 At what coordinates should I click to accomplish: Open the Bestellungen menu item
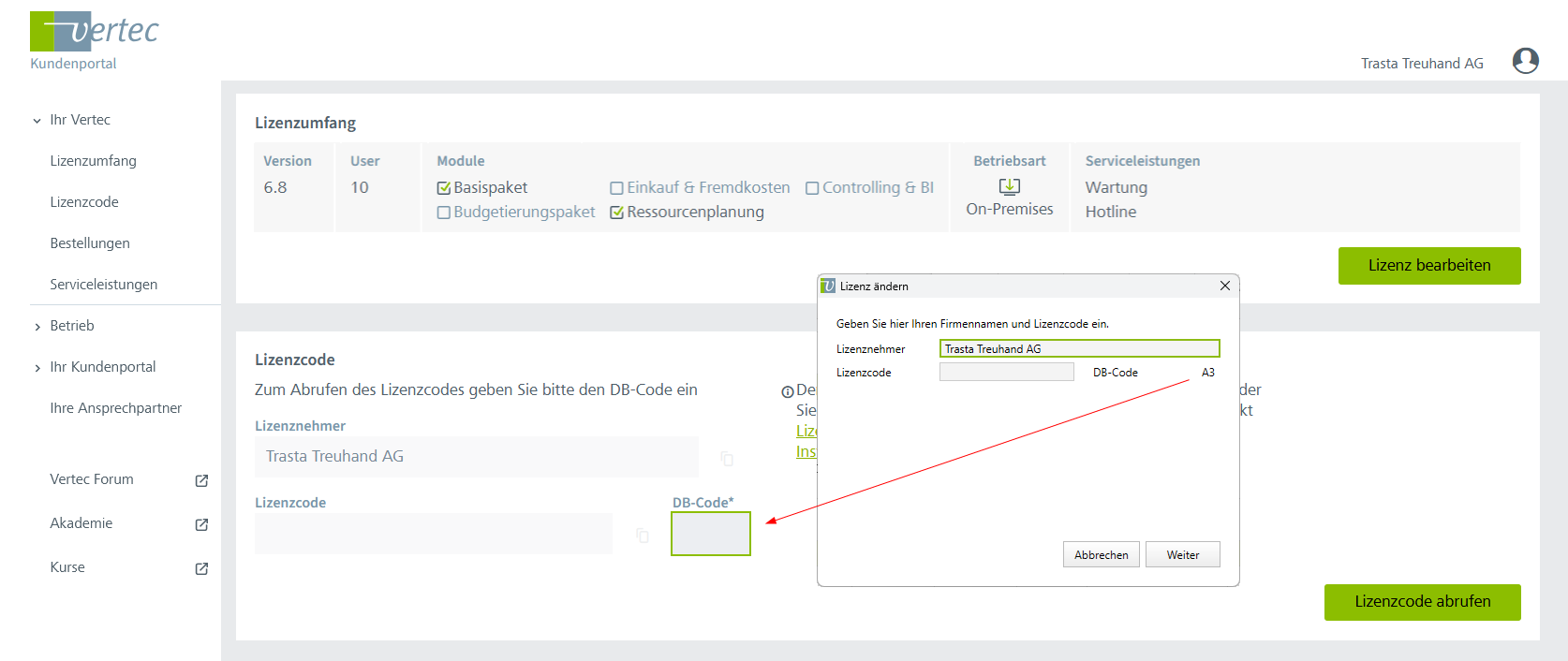click(x=90, y=243)
